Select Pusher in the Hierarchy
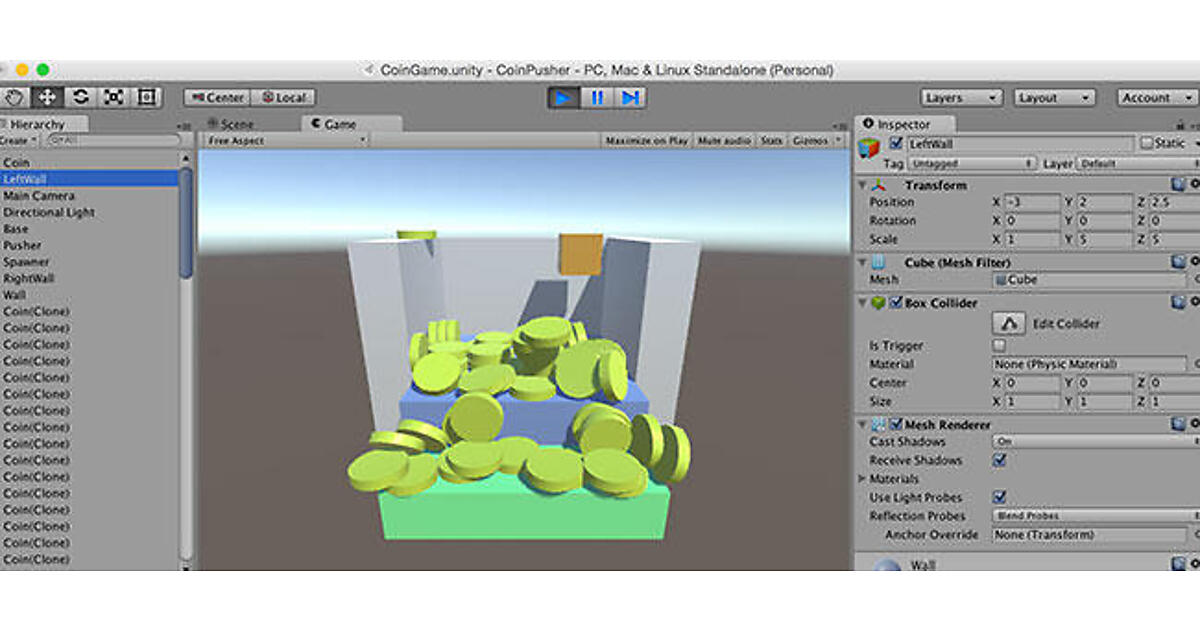This screenshot has width=1200, height=630. 23,245
